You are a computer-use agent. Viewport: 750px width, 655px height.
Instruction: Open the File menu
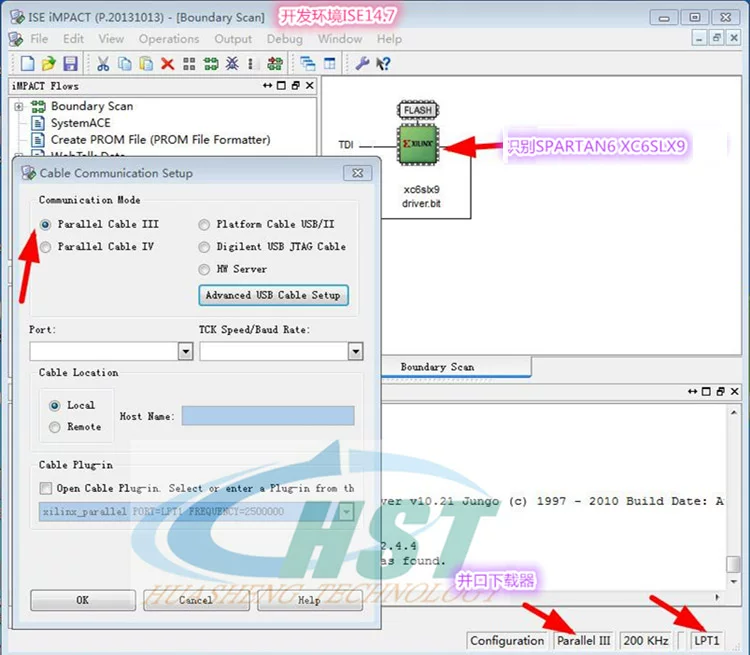coord(39,39)
